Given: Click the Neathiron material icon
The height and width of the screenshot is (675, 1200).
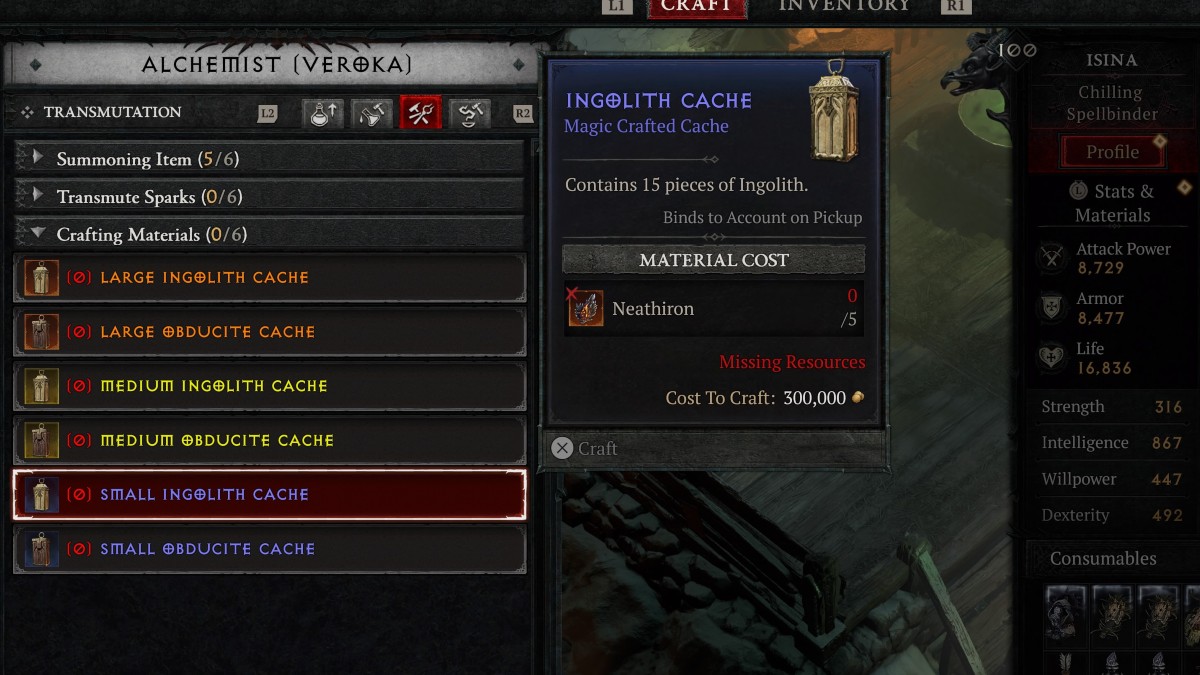Looking at the screenshot, I should coord(586,309).
